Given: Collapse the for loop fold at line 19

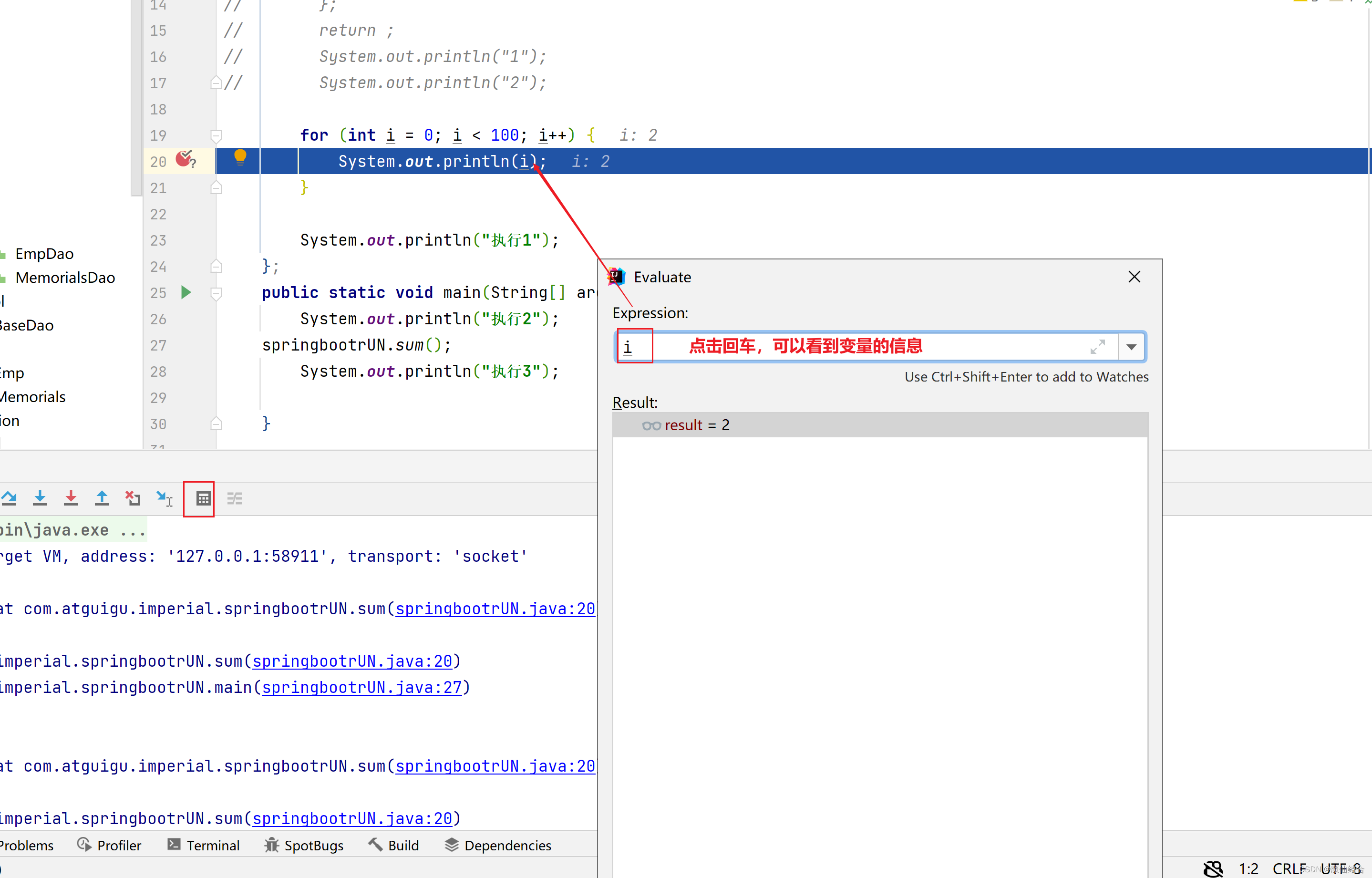Looking at the screenshot, I should (216, 136).
